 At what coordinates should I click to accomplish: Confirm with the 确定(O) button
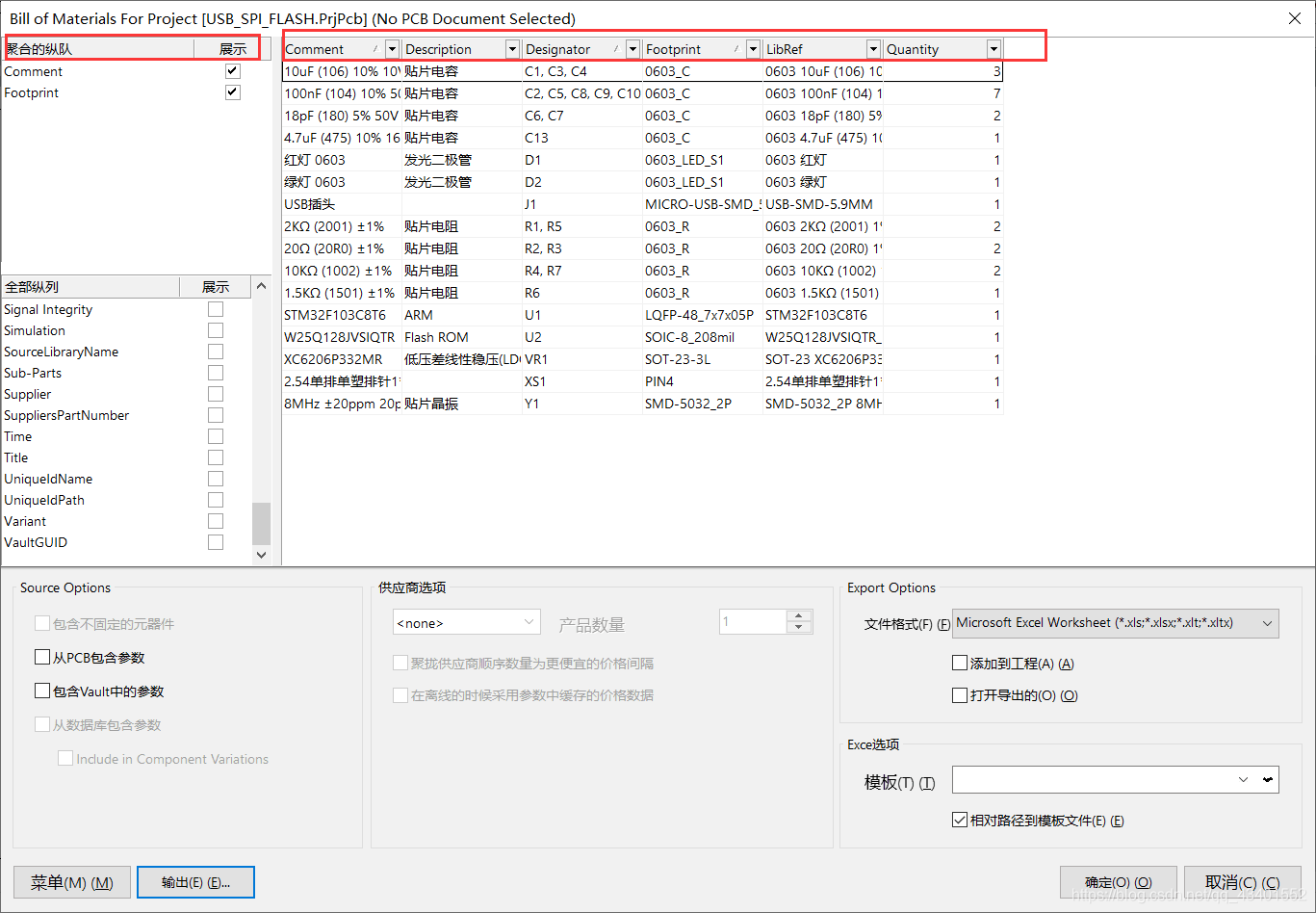click(x=1119, y=882)
